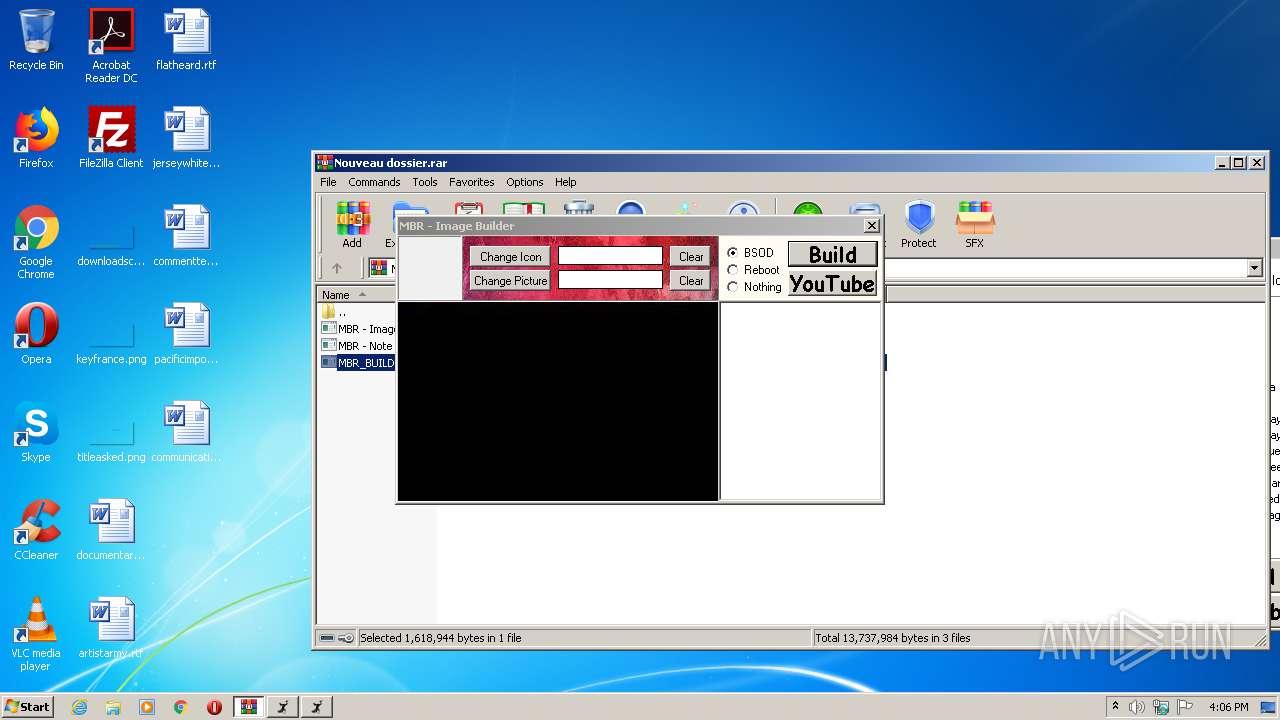Open titleasked.png desktop file
The image size is (1280, 720).
[x=111, y=438]
